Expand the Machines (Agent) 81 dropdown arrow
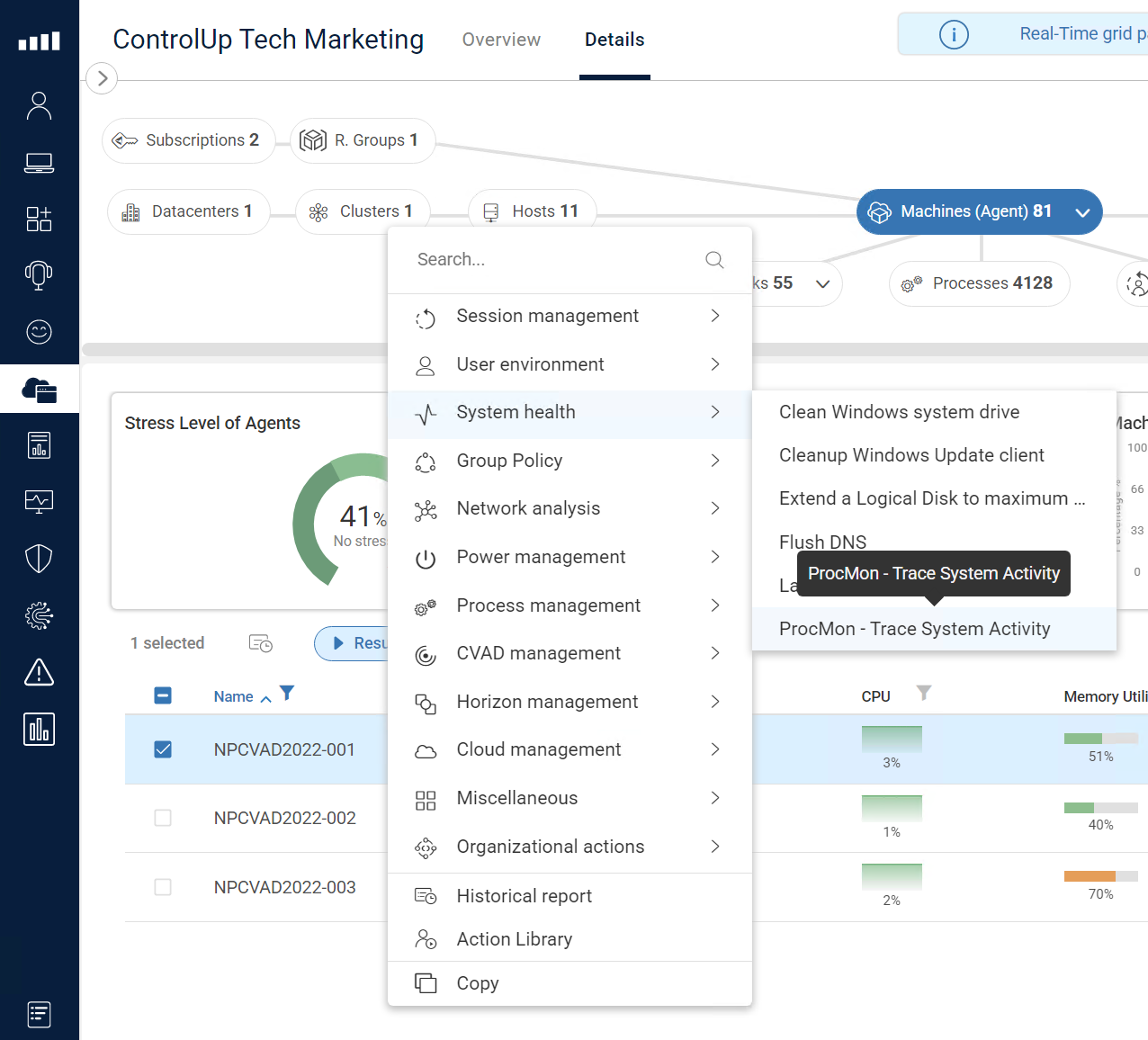Screen dimensions: 1148x1040 [x=1082, y=212]
